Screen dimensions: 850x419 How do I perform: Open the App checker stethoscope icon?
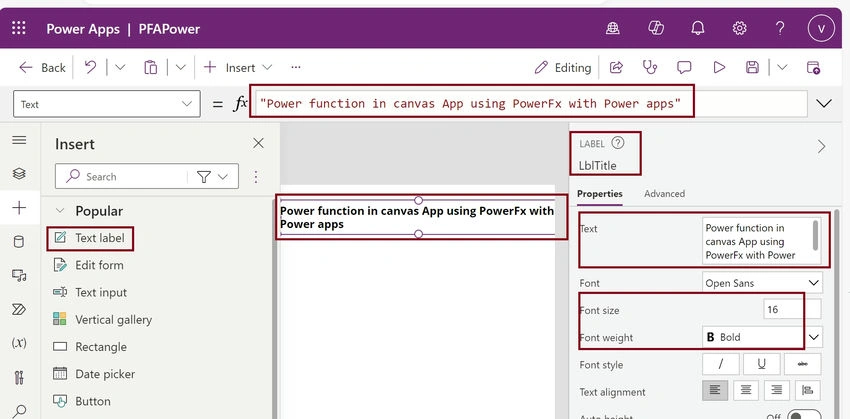649,67
